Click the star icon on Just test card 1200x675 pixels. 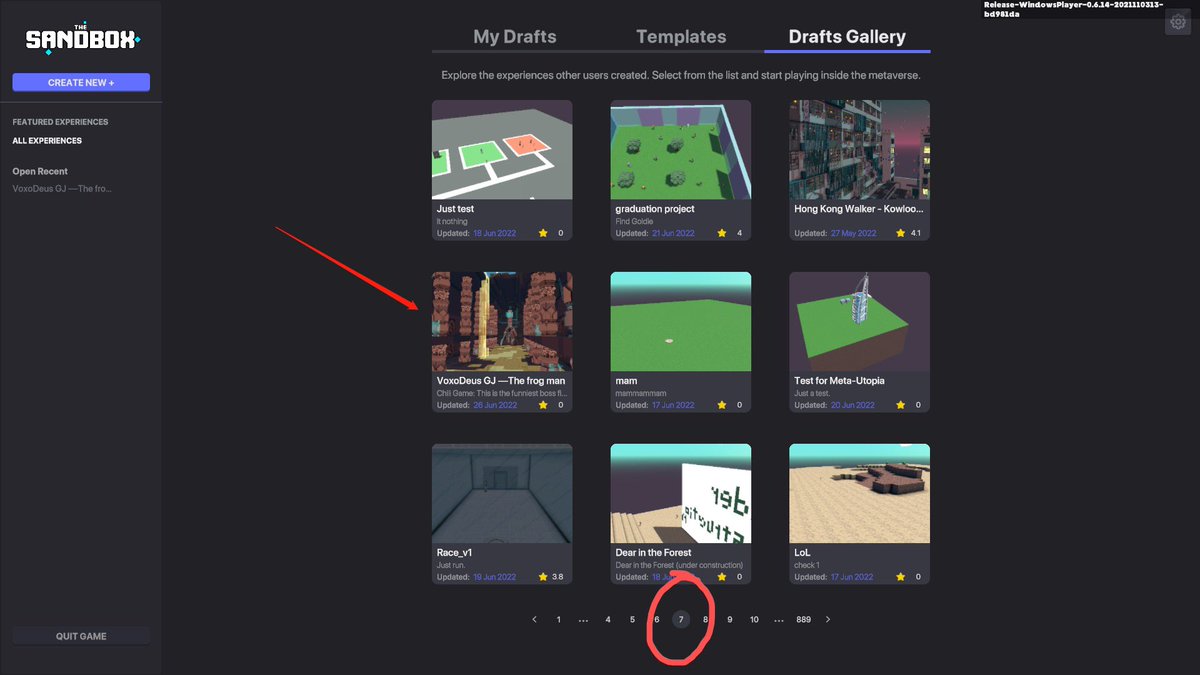(543, 233)
